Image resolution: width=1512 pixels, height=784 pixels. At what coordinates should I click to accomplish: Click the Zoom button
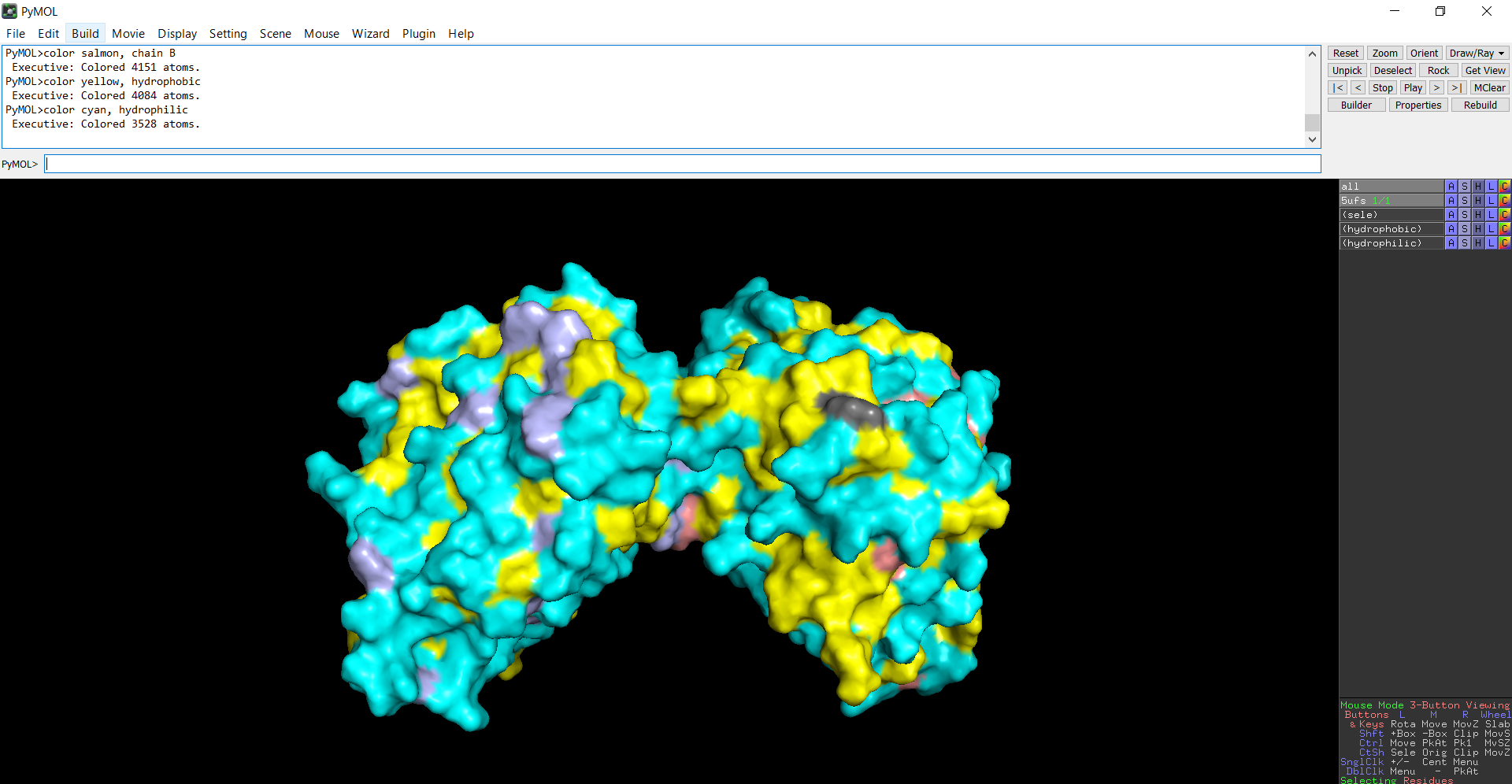point(1384,54)
